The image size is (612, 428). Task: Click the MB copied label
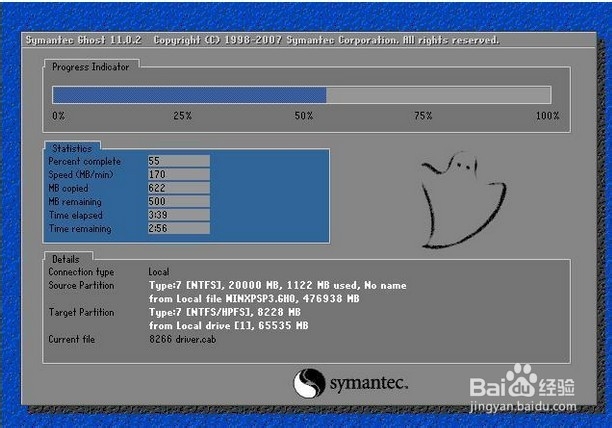point(68,188)
